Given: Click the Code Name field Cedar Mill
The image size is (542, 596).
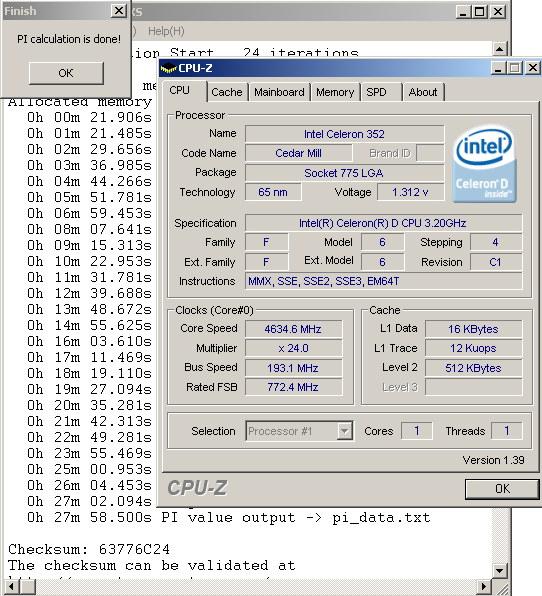Looking at the screenshot, I should tap(298, 153).
